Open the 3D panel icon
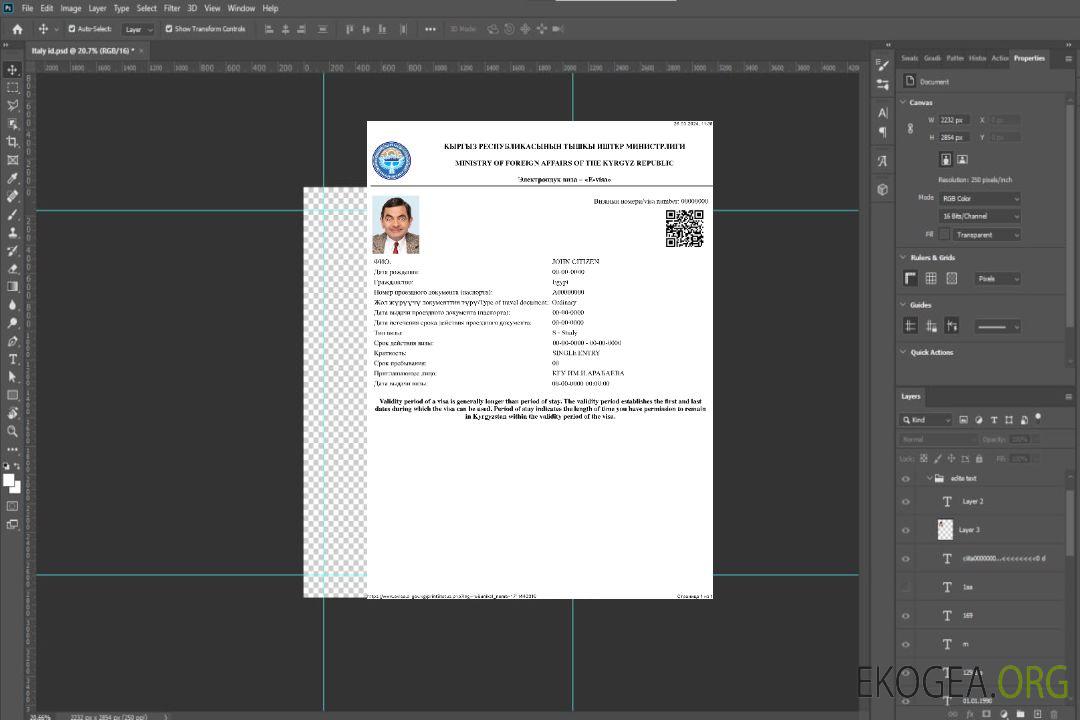Viewport: 1080px width, 720px height. 883,189
